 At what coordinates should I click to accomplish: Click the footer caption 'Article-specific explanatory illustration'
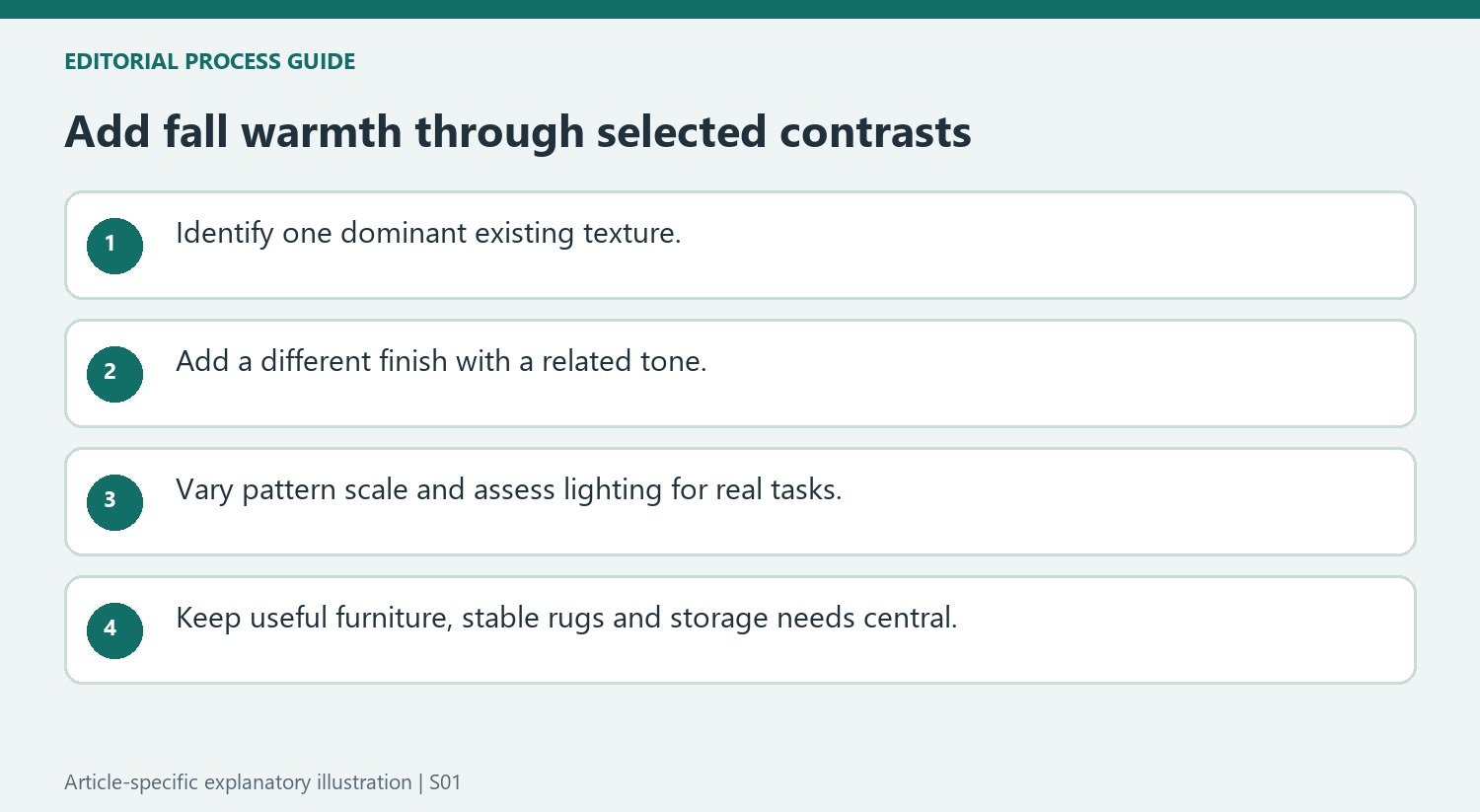pyautogui.click(x=238, y=782)
